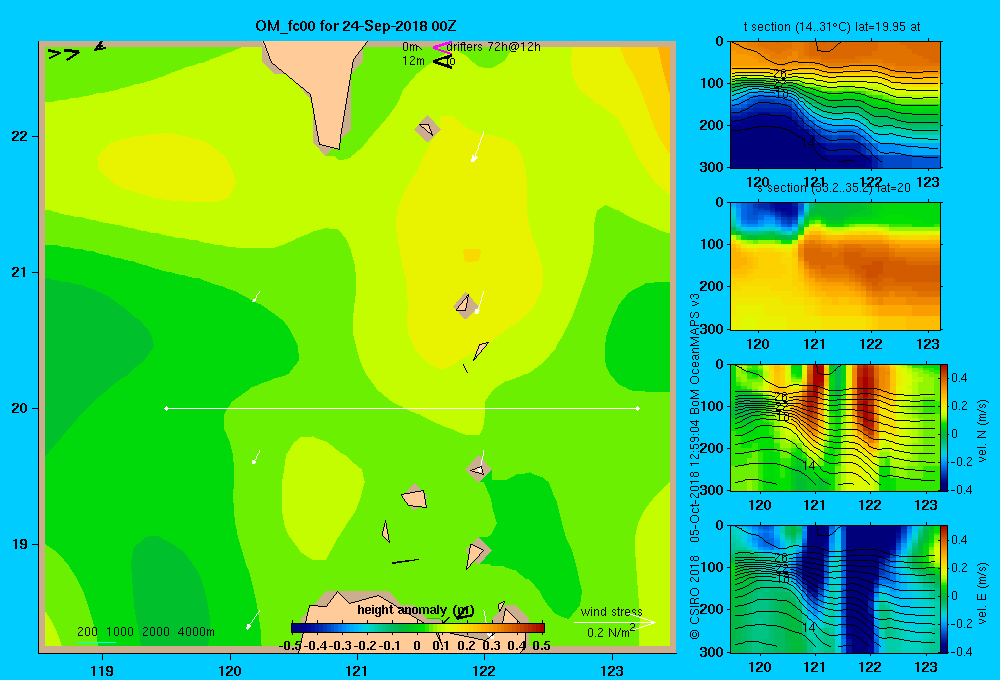Open the salinity section plot
This screenshot has width=1000, height=680.
835,266
